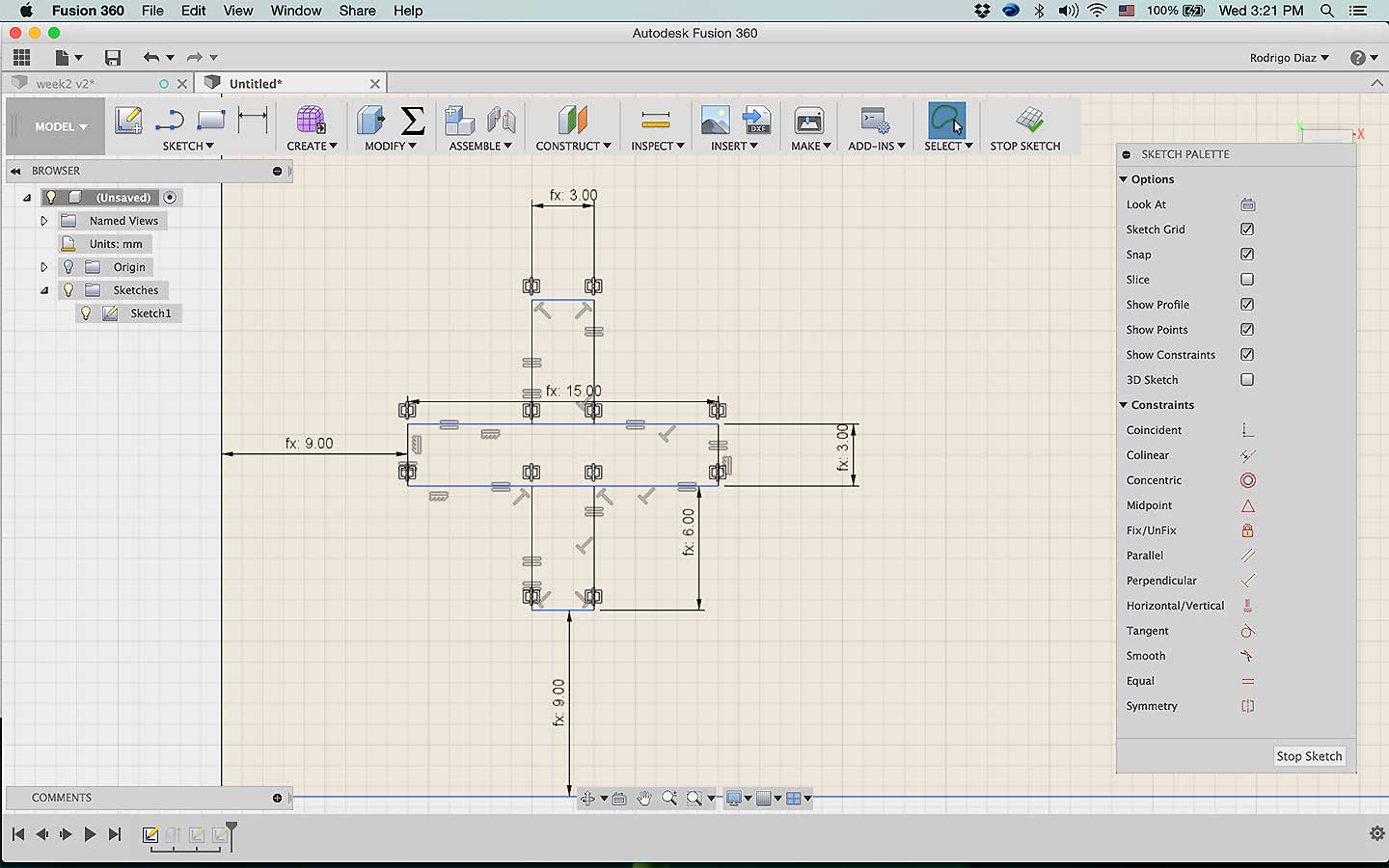Image resolution: width=1389 pixels, height=868 pixels.
Task: Collapse the Options section in palette
Action: pos(1124,179)
